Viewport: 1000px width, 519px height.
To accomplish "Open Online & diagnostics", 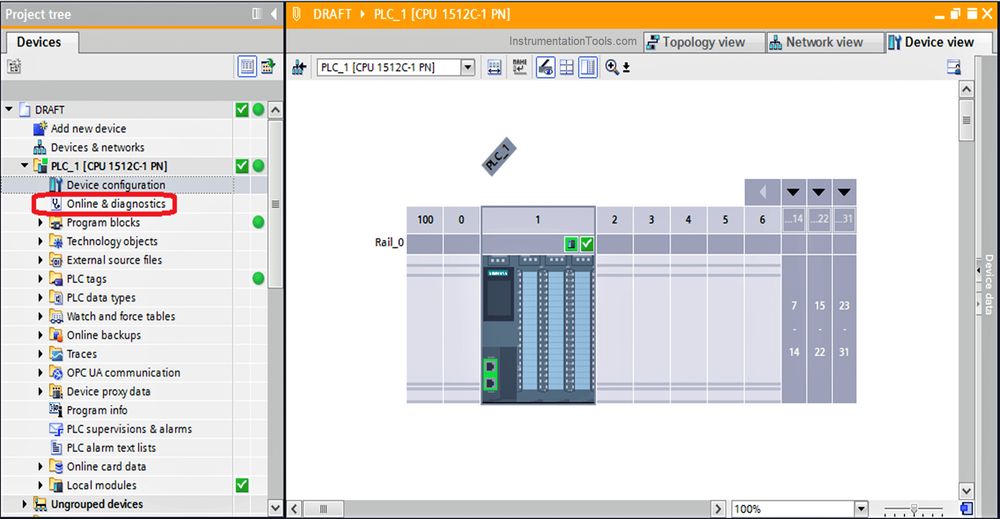I will pos(116,204).
